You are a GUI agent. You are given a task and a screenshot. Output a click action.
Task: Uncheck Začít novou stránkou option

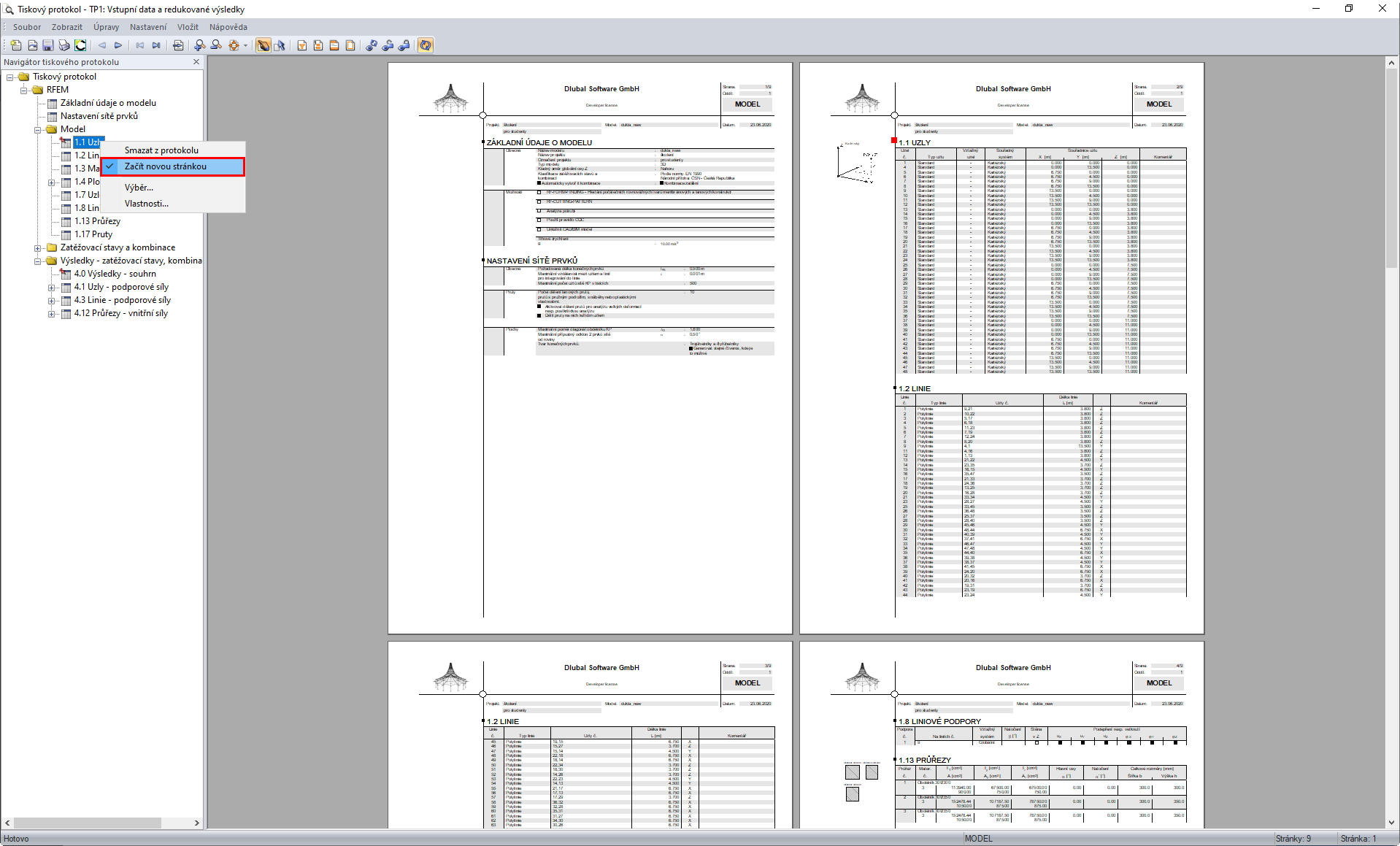click(172, 166)
